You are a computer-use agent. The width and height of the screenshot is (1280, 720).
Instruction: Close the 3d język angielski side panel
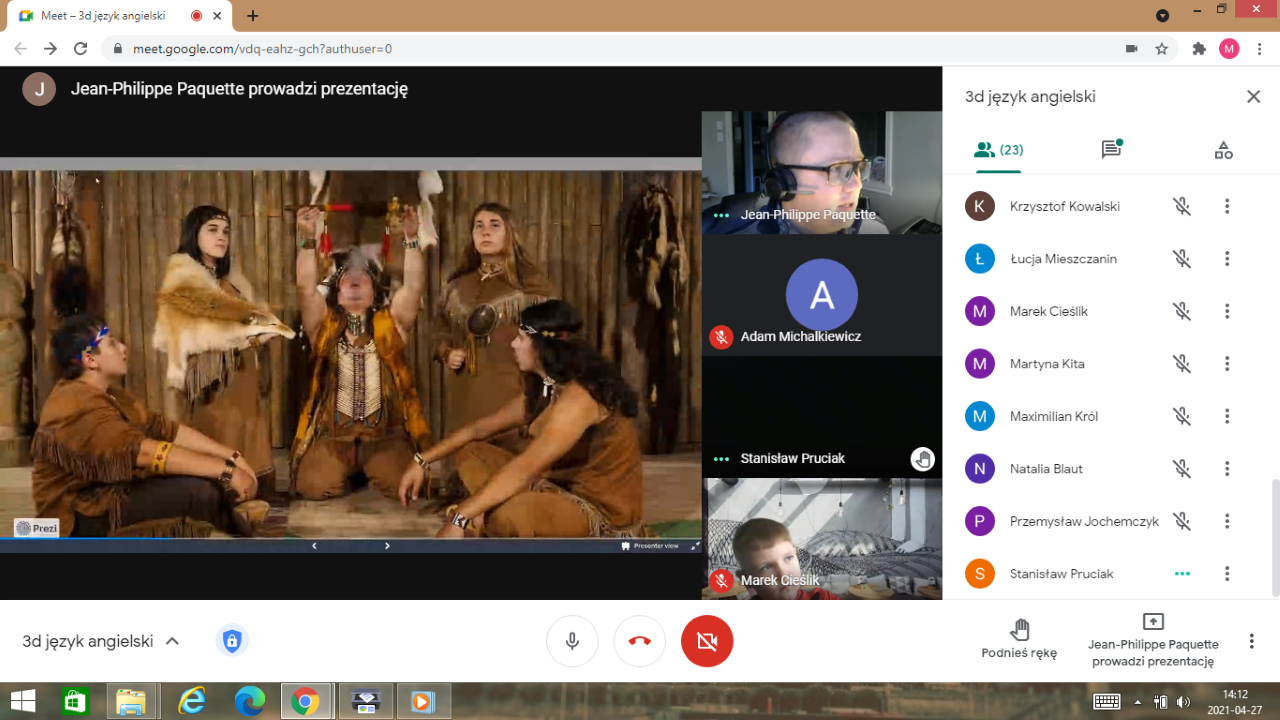[1253, 97]
